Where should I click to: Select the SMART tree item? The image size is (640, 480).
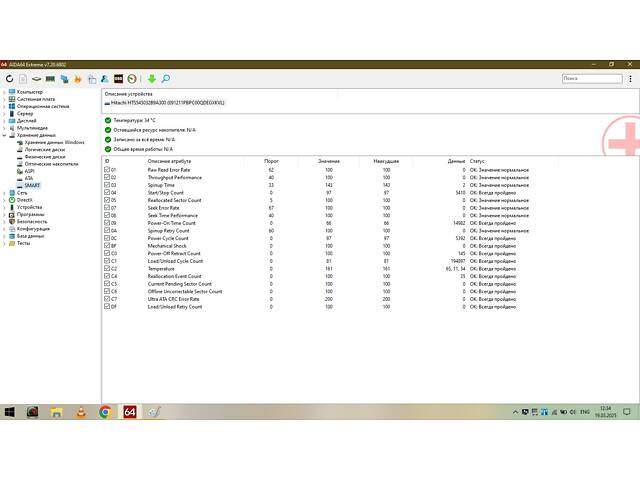coord(32,186)
